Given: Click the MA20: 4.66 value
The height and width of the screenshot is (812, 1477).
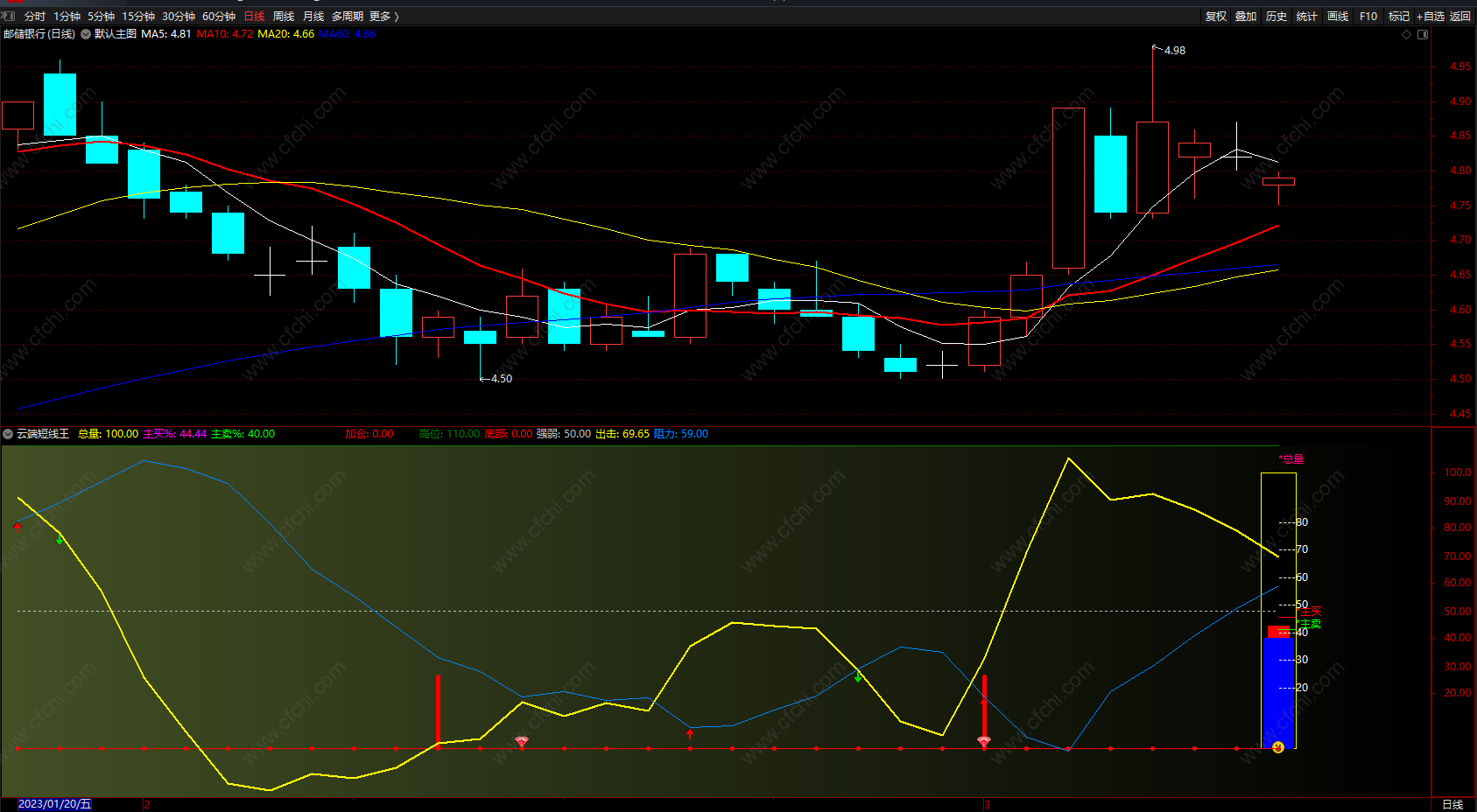Looking at the screenshot, I should point(286,34).
